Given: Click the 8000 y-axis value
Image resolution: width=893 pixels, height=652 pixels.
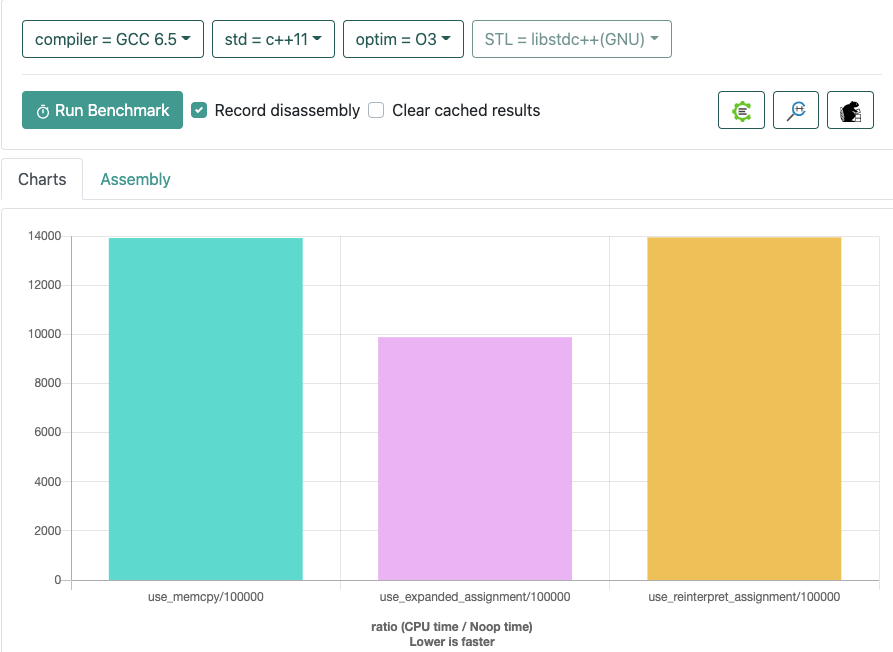Looking at the screenshot, I should coord(47,383).
